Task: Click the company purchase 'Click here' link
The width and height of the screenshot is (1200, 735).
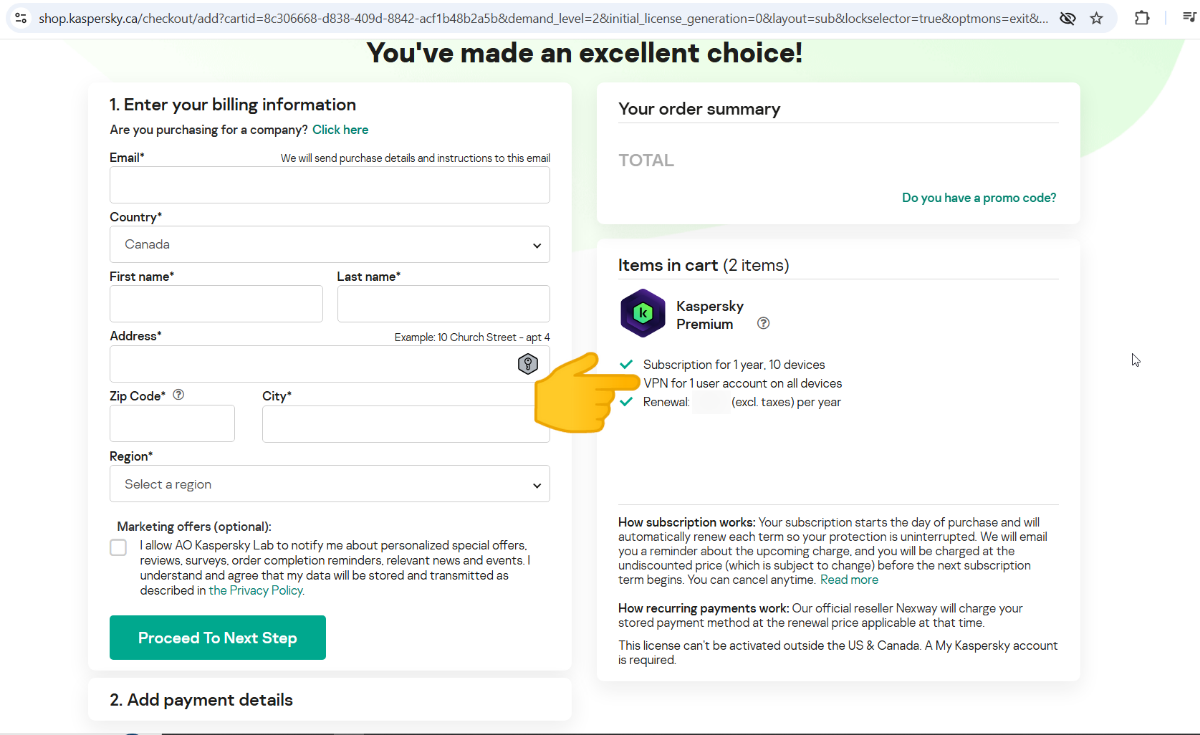Action: tap(340, 130)
